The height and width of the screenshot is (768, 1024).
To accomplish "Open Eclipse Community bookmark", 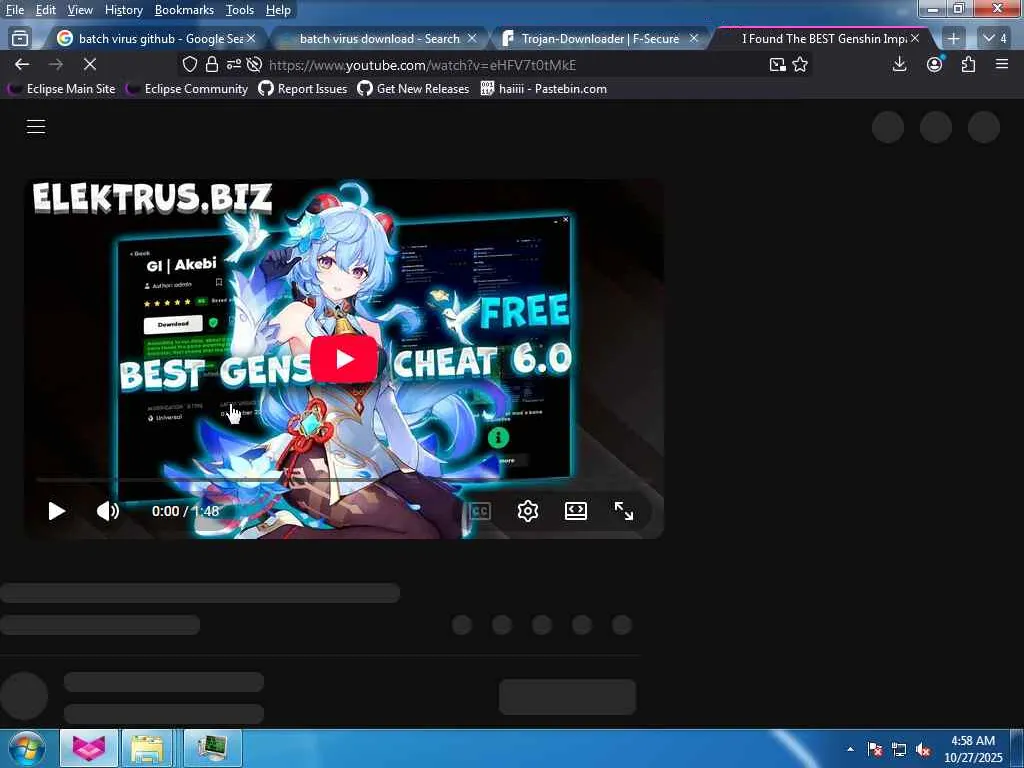I will tap(187, 89).
